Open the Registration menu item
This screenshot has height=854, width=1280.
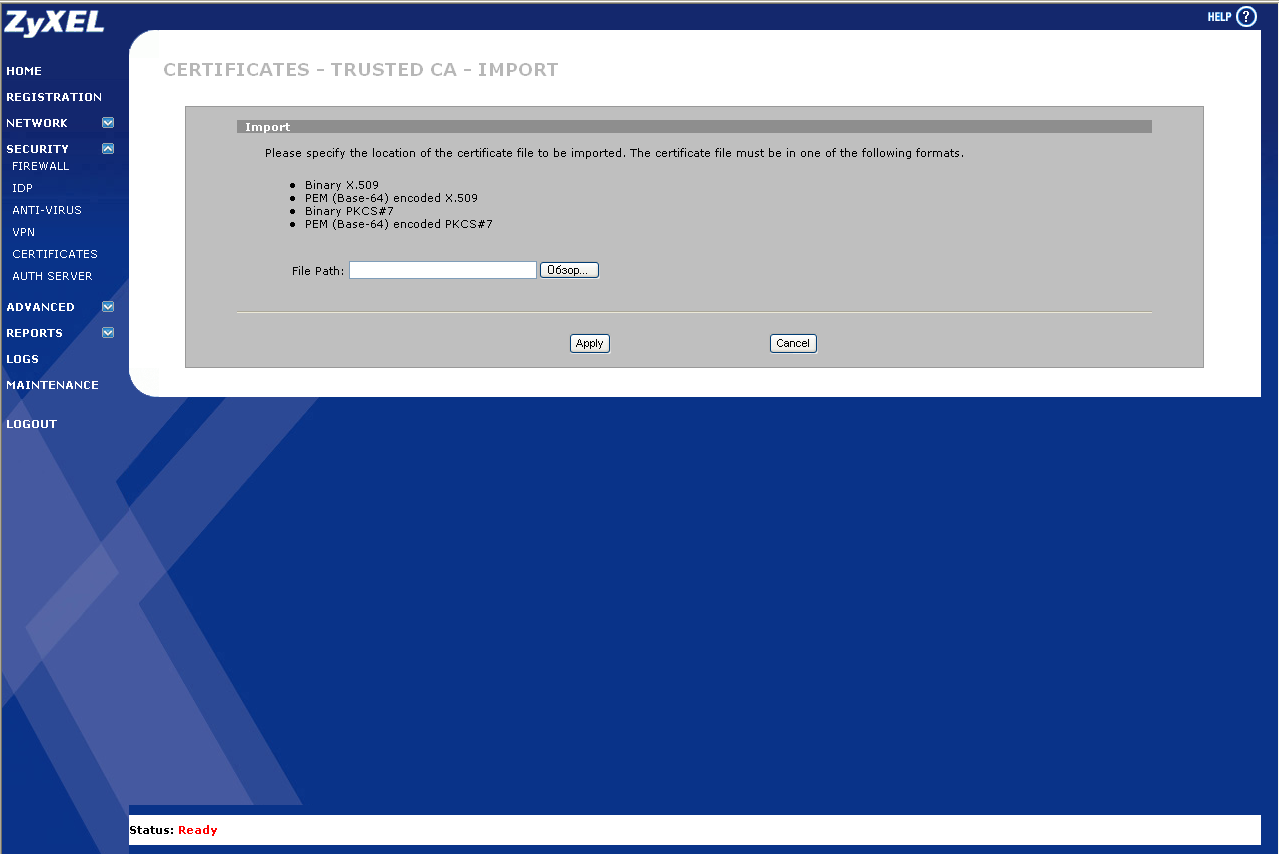pos(54,97)
